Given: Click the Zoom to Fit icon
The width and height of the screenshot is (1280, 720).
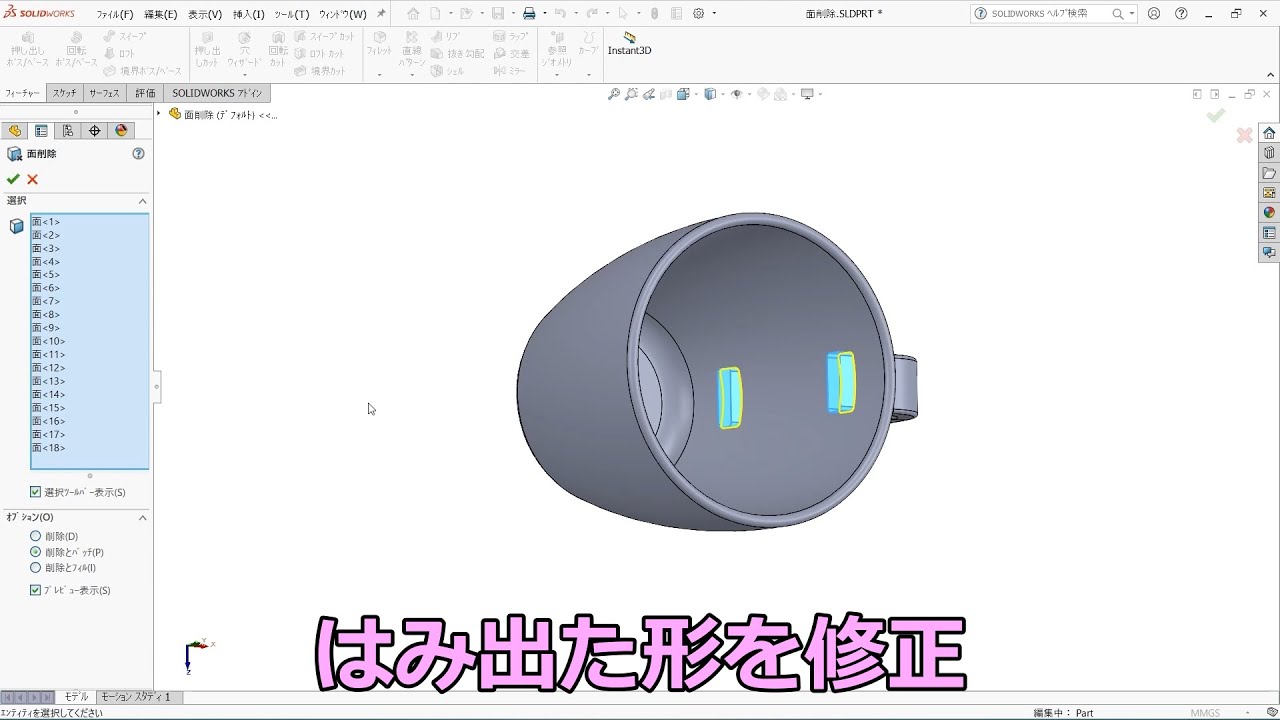Looking at the screenshot, I should coord(614,94).
